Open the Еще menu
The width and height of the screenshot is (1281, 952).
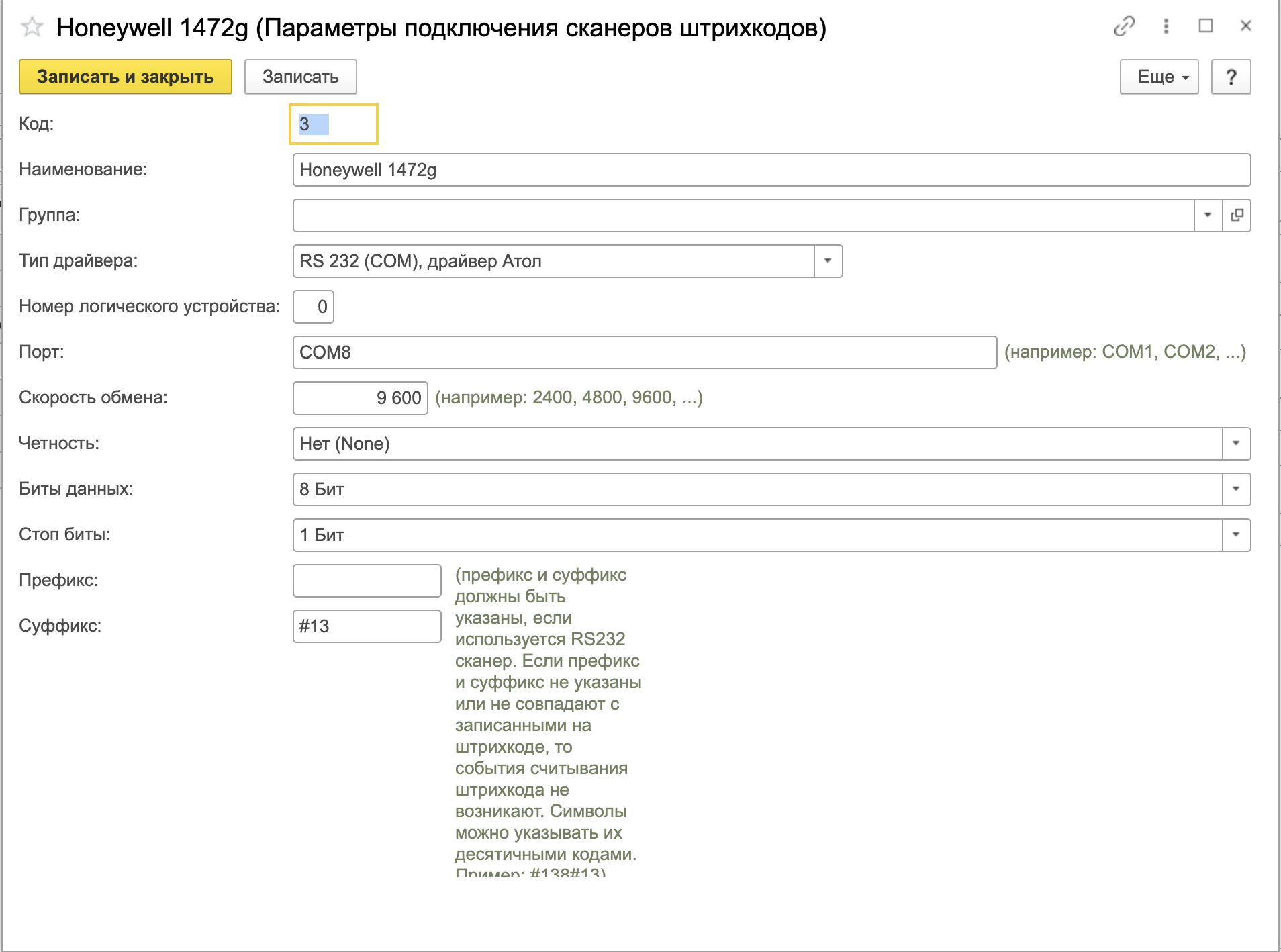coord(1159,77)
